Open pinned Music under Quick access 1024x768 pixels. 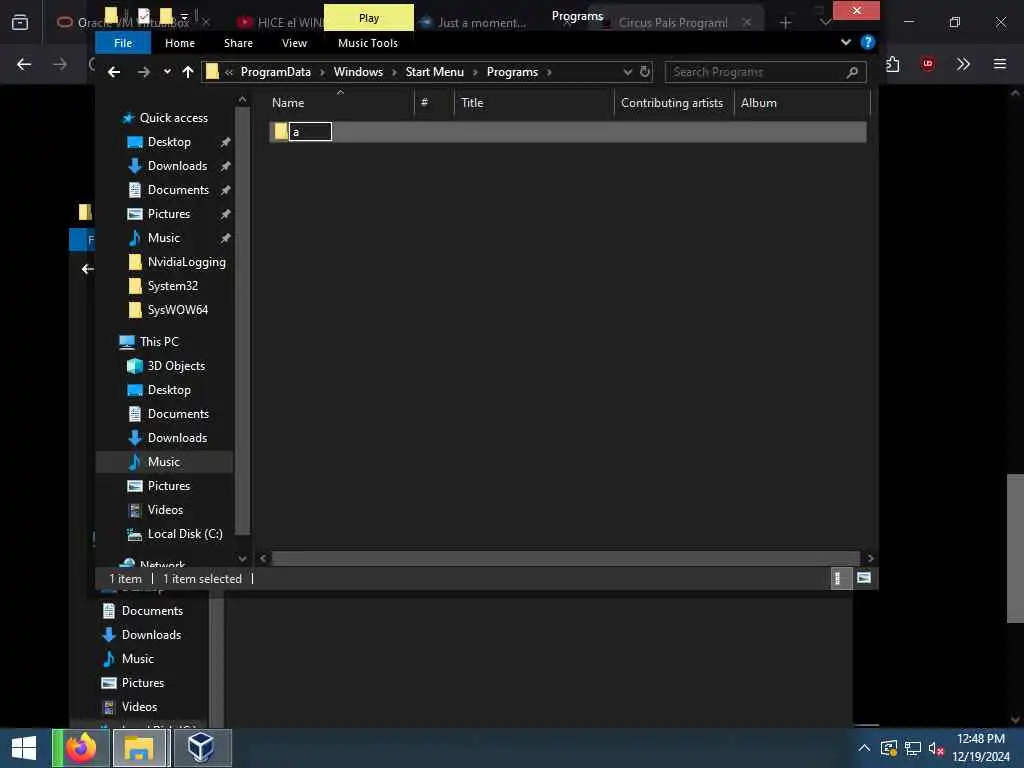pyautogui.click(x=163, y=238)
